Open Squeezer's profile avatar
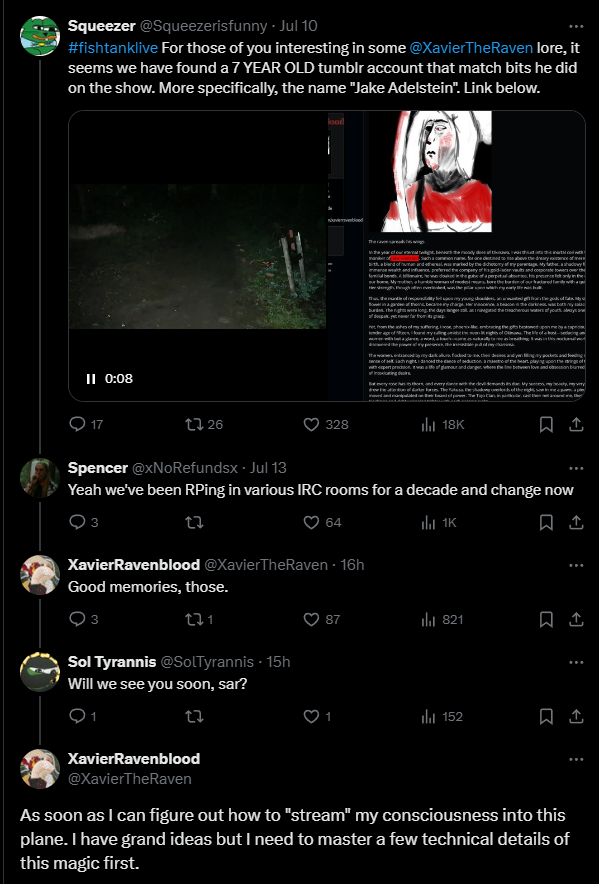This screenshot has height=884, width=599. [x=40, y=36]
